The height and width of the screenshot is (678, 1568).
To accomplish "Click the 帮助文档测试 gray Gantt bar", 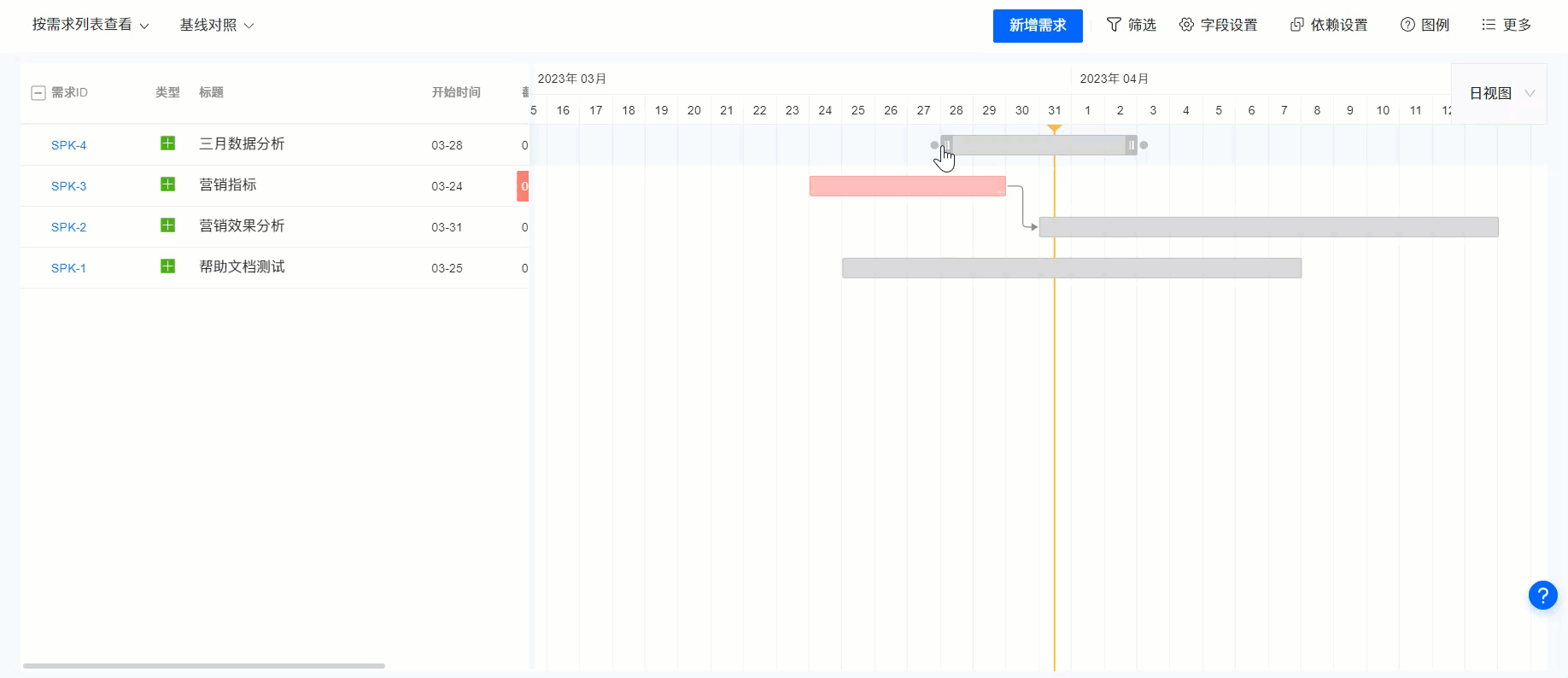I will (x=1071, y=268).
